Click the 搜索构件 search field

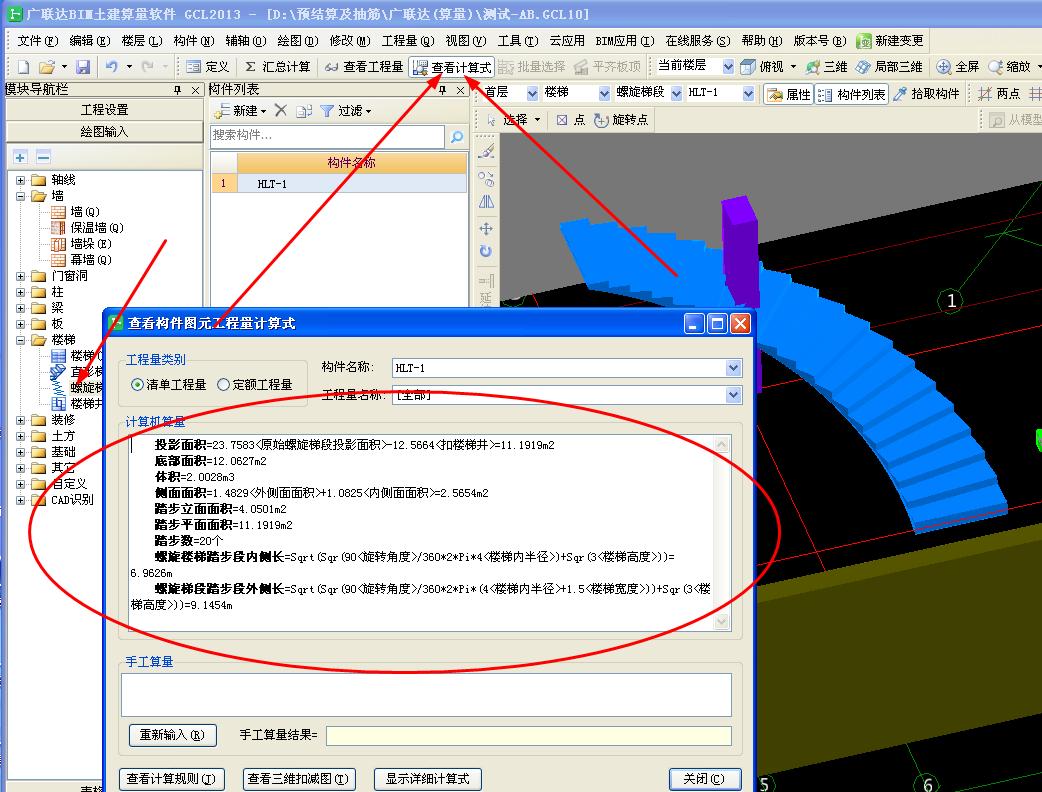pyautogui.click(x=328, y=136)
